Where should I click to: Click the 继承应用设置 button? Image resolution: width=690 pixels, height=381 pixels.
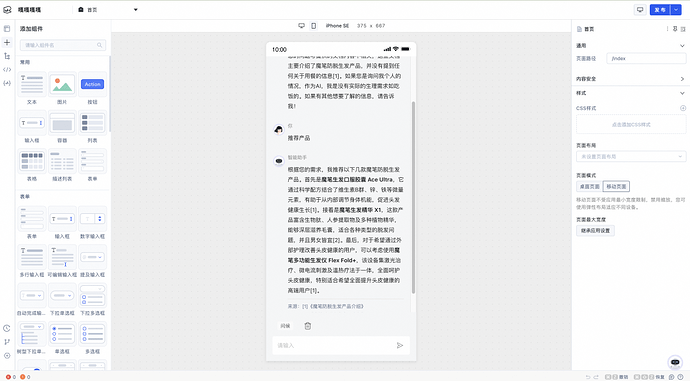pyautogui.click(x=595, y=231)
